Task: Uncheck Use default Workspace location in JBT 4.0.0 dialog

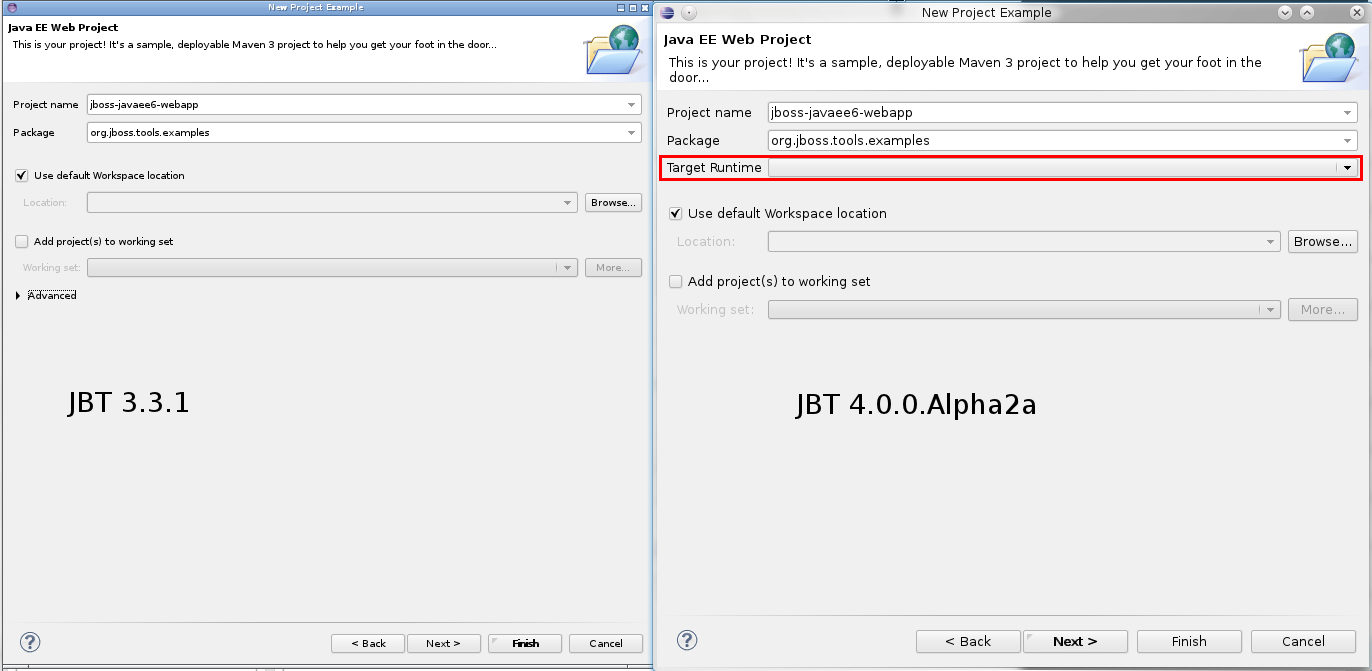Action: click(x=676, y=213)
